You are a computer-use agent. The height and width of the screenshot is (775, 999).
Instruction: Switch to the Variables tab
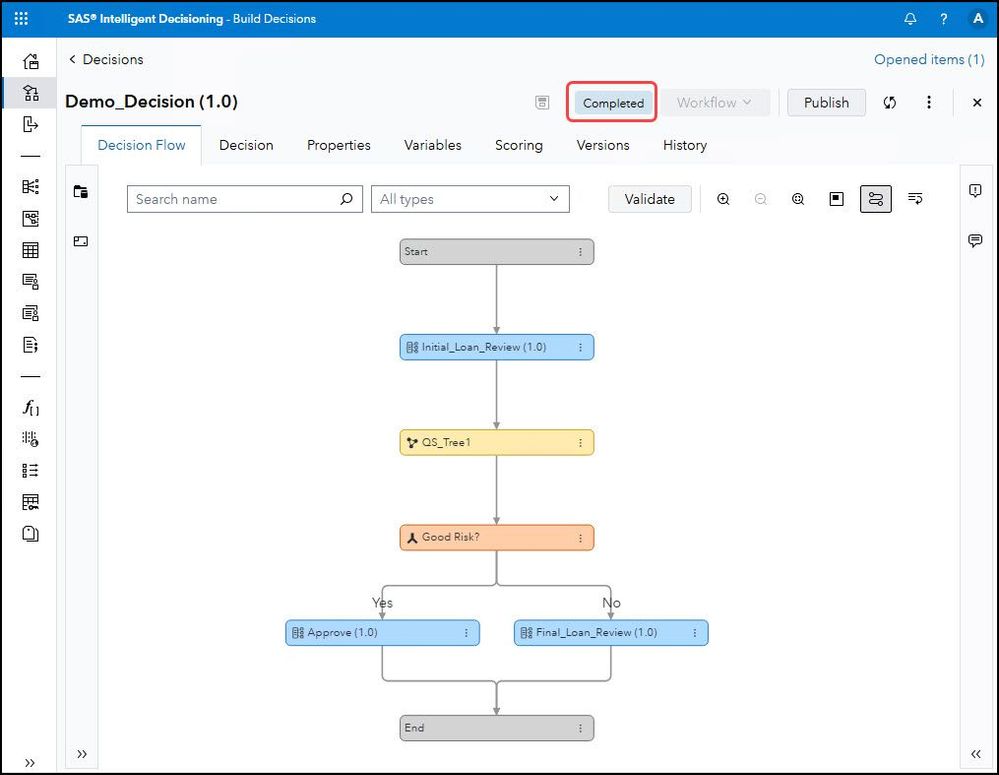click(433, 145)
